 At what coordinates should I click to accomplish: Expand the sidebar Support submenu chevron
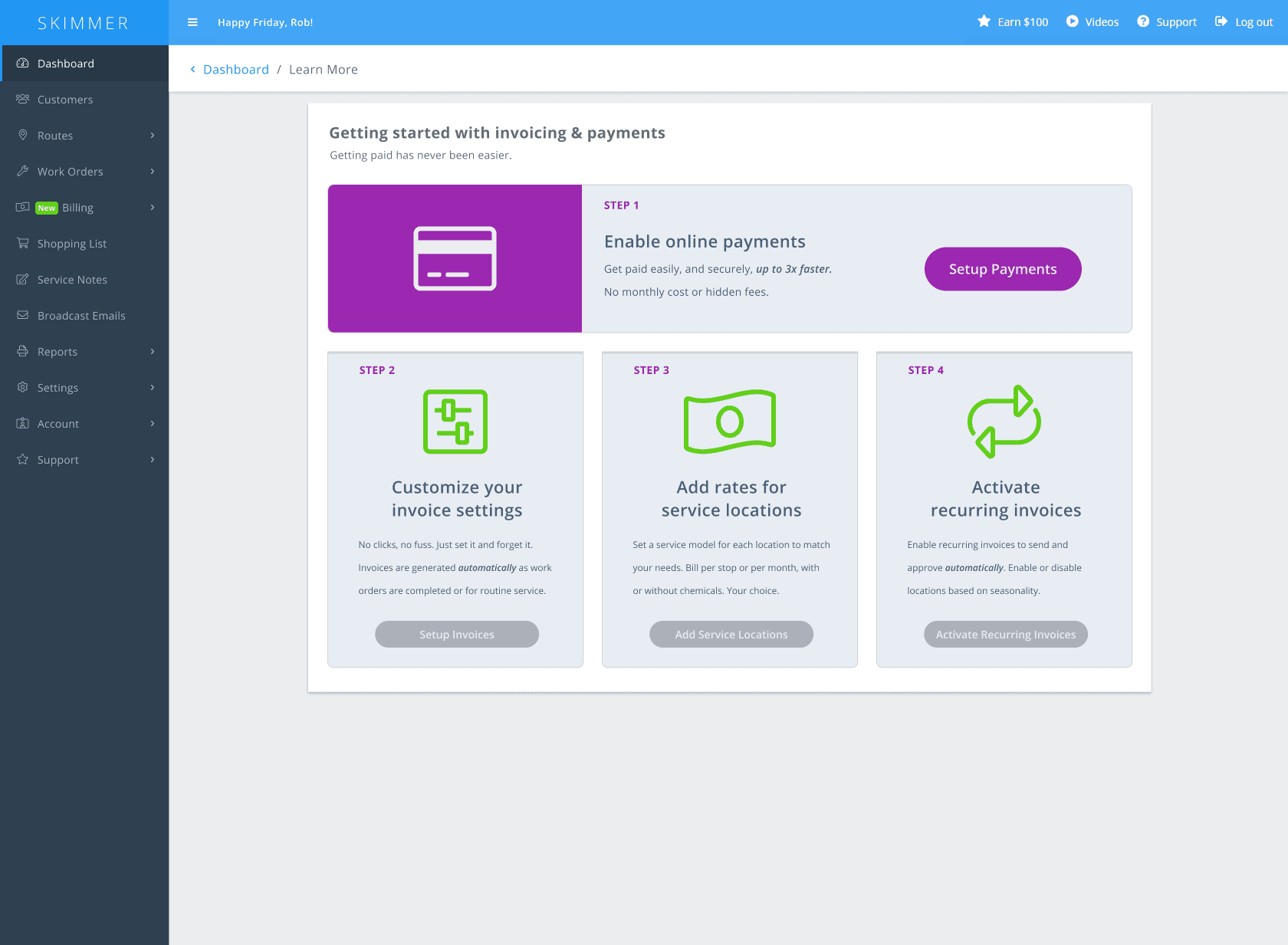point(153,460)
